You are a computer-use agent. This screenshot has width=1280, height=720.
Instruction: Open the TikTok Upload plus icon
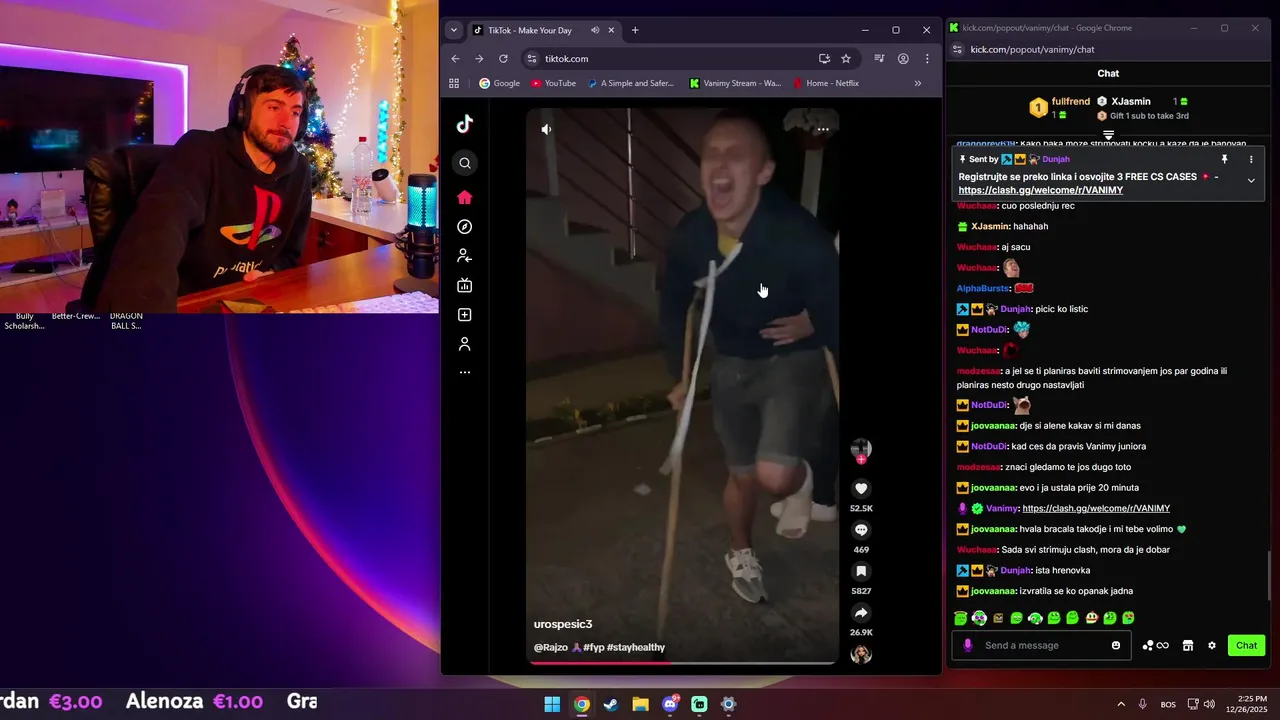[465, 315]
